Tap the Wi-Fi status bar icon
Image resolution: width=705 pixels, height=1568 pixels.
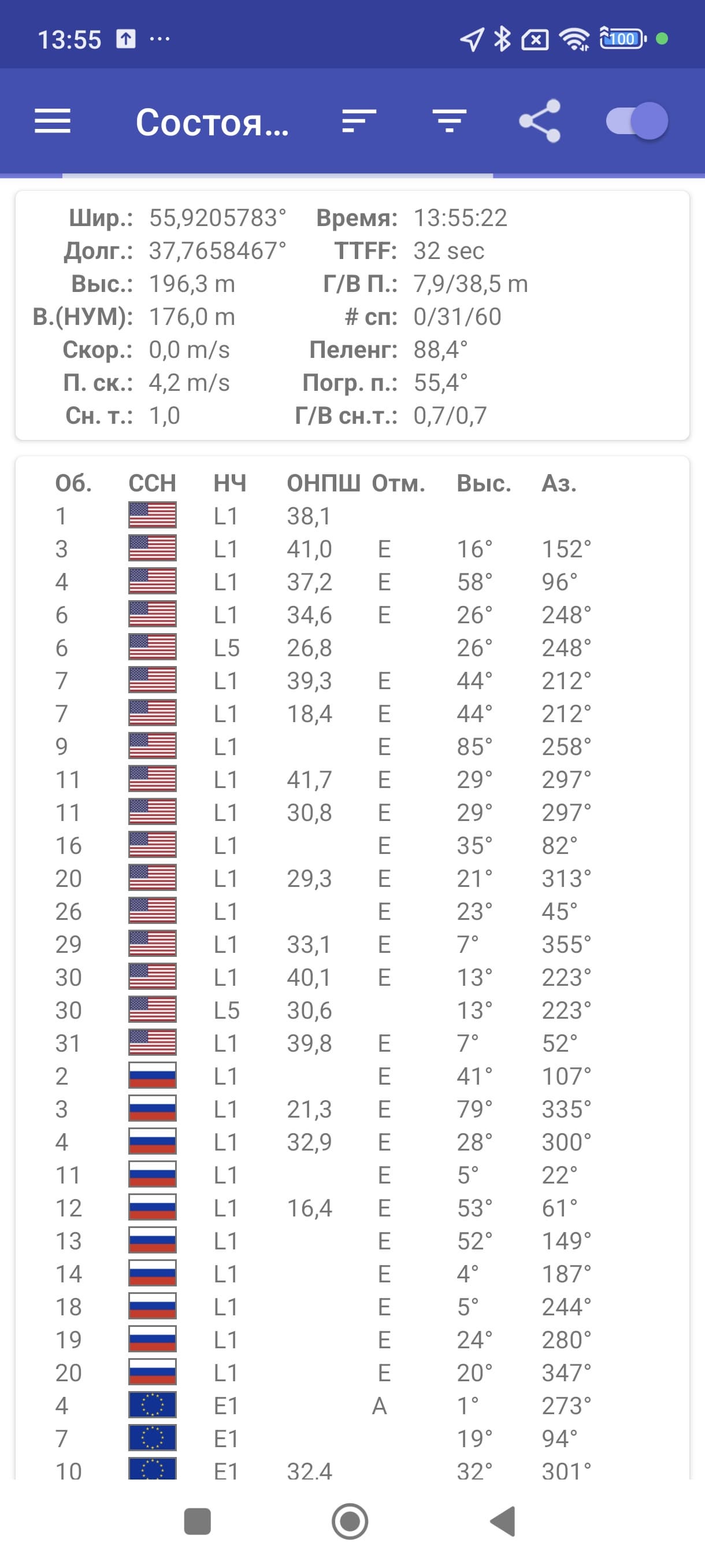click(574, 39)
